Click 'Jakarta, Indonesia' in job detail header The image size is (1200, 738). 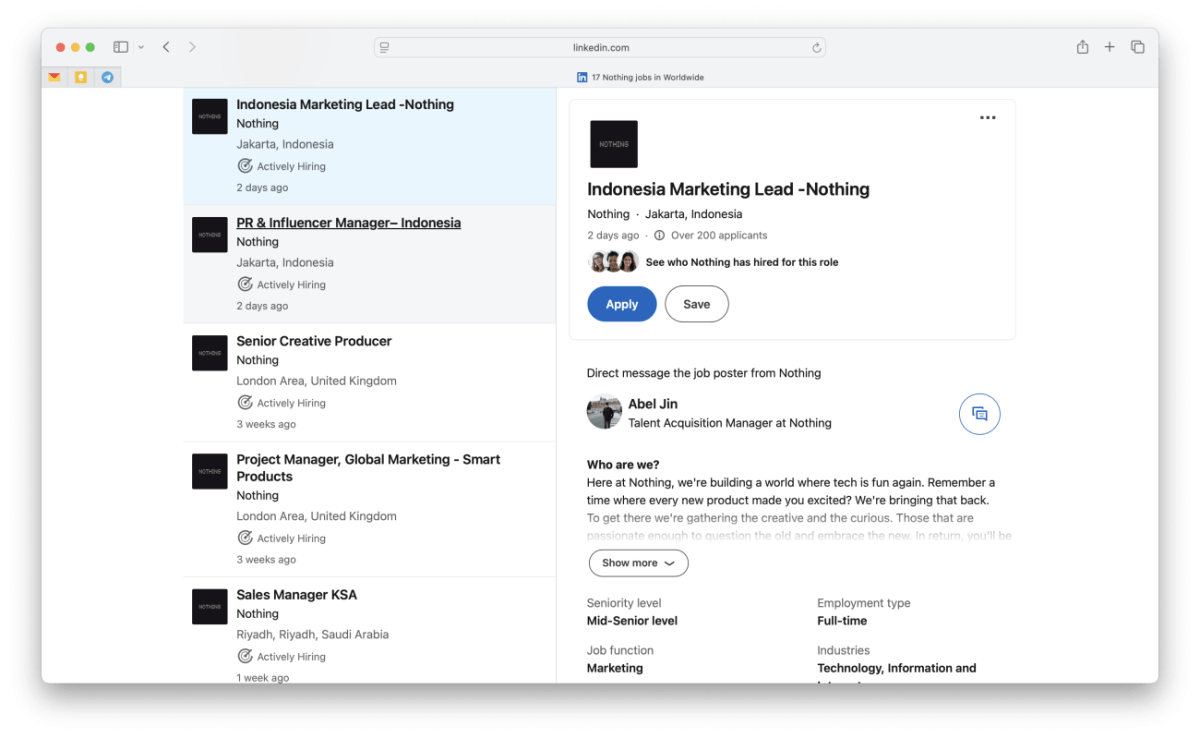[x=694, y=214]
